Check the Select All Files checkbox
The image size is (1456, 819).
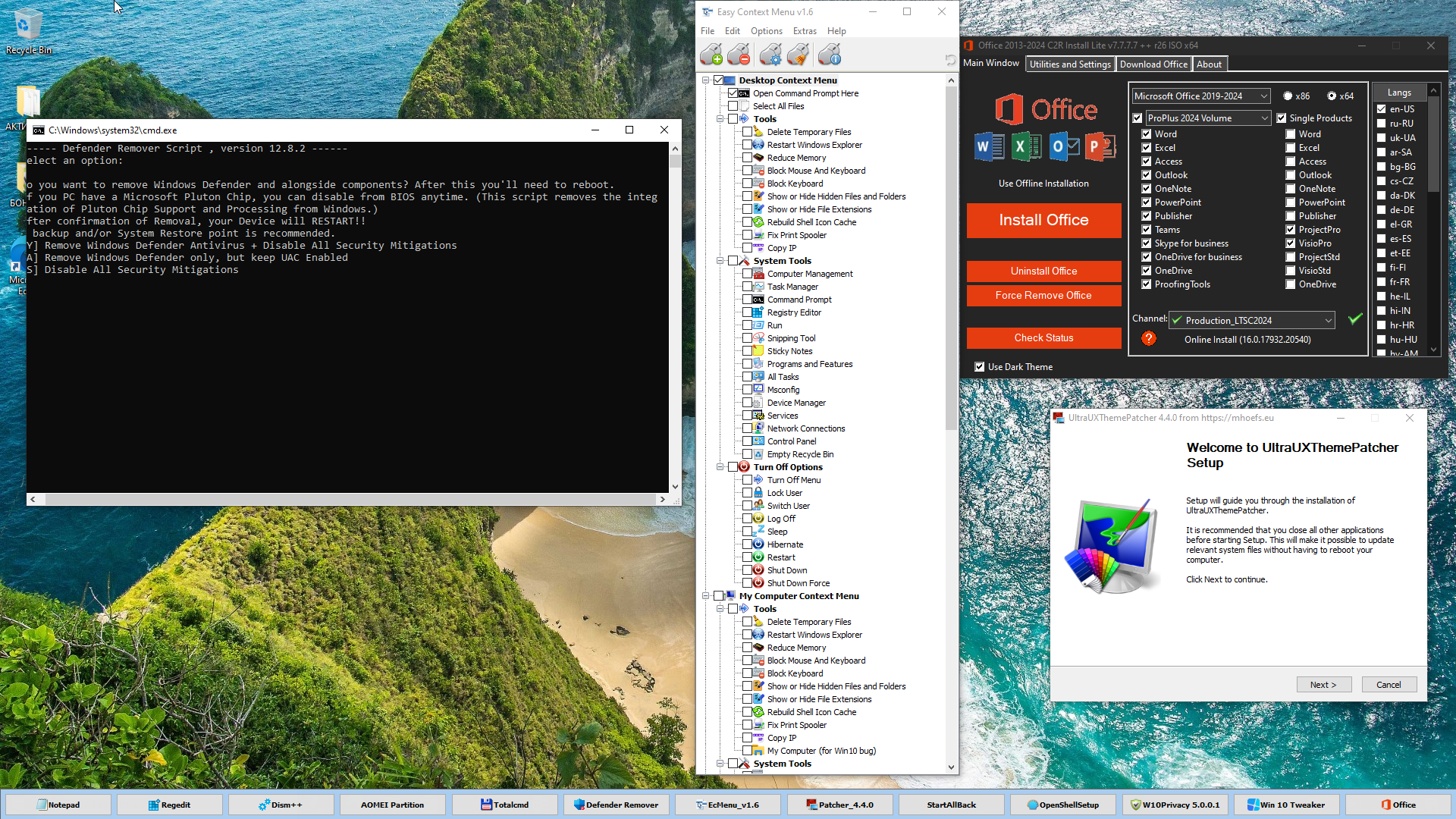[733, 106]
